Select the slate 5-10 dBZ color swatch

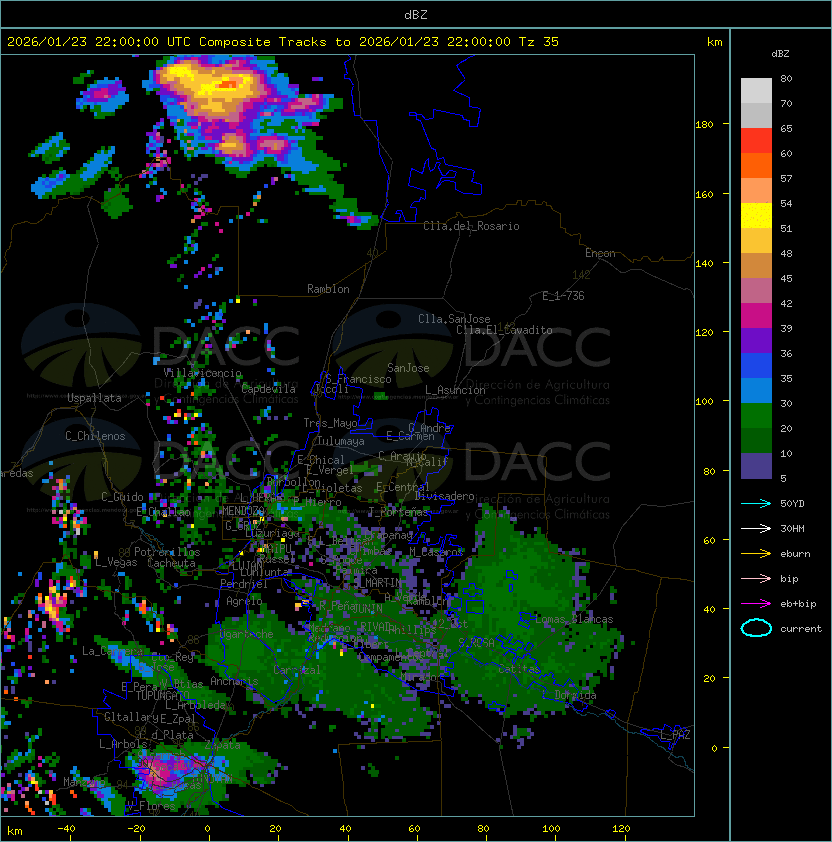(756, 466)
